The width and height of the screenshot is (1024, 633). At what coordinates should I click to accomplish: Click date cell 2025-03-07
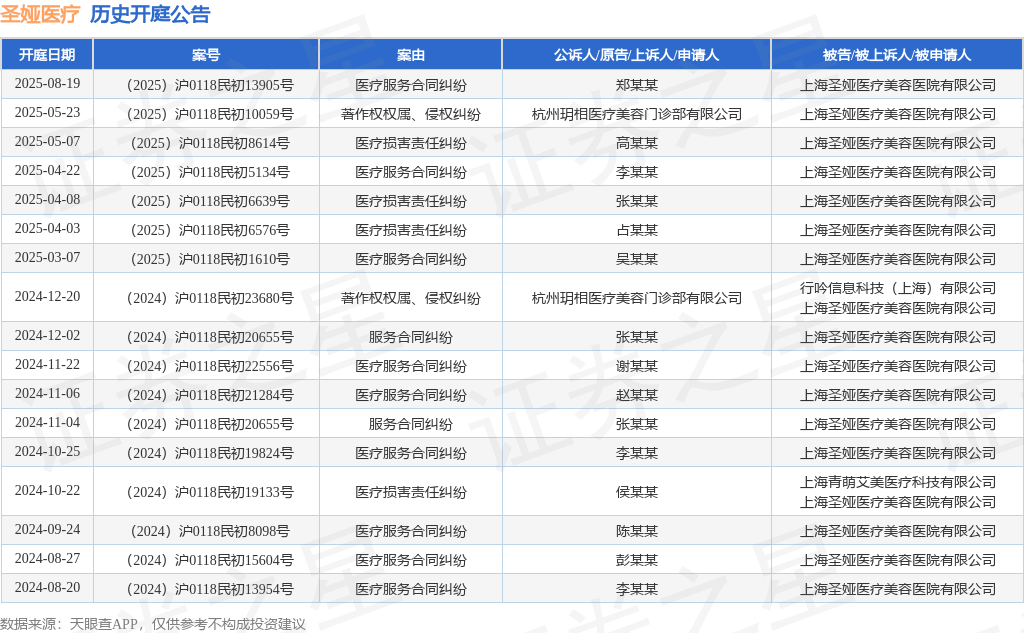pos(47,257)
